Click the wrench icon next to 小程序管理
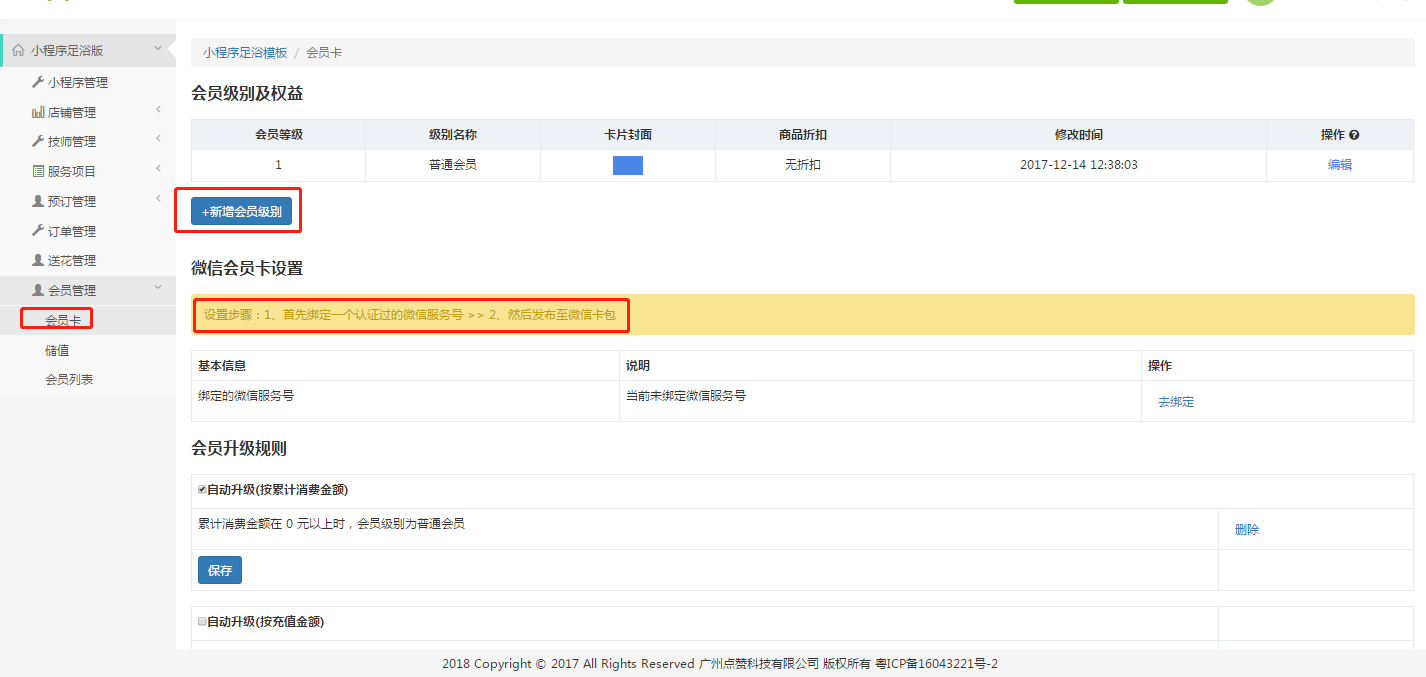The image size is (1426, 677). click(38, 82)
